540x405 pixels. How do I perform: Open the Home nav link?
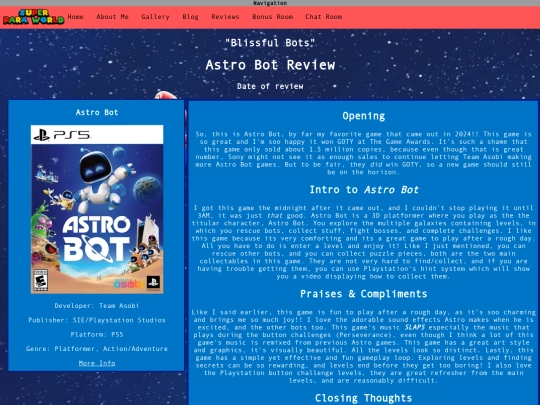click(75, 17)
